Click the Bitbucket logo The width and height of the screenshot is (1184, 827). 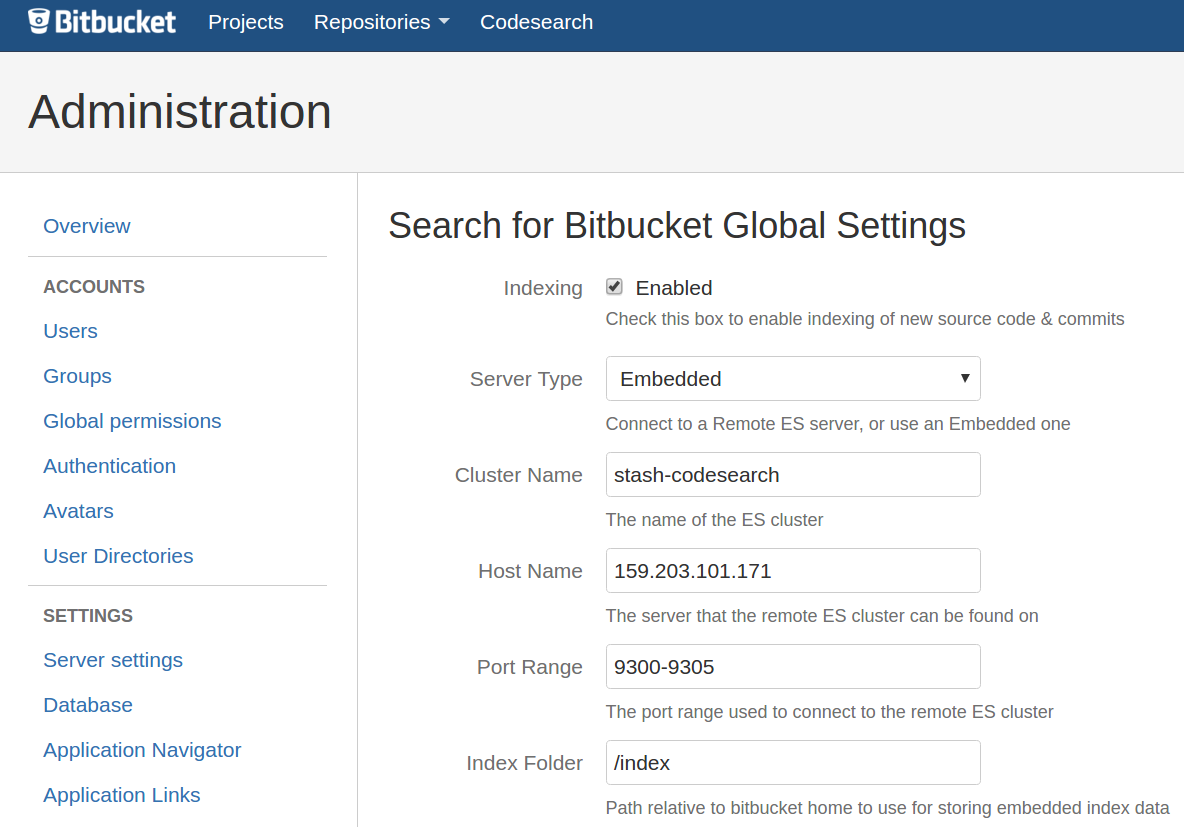pyautogui.click(x=102, y=22)
